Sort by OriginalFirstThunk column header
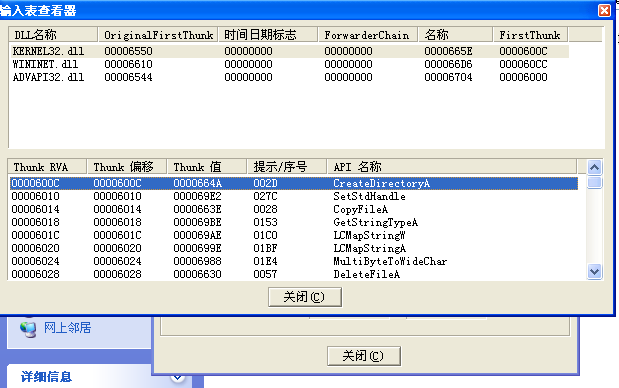The width and height of the screenshot is (619, 388). tap(158, 35)
